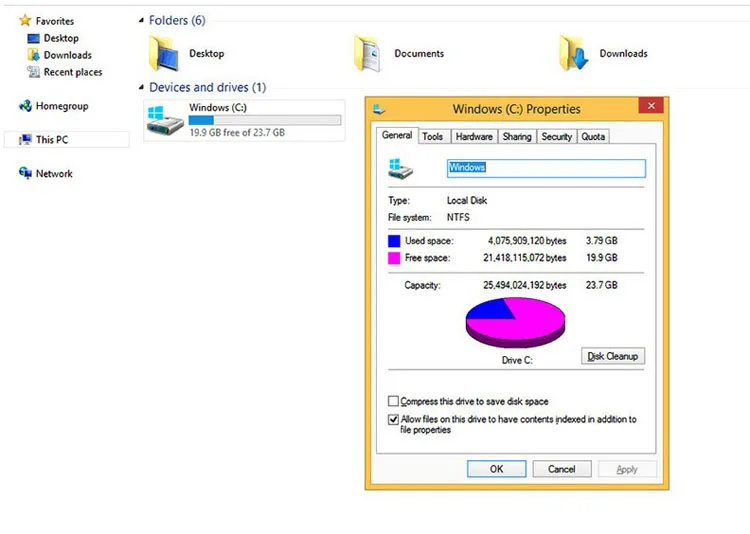Click the drive icon beside the name field
The height and width of the screenshot is (534, 750).
point(400,169)
